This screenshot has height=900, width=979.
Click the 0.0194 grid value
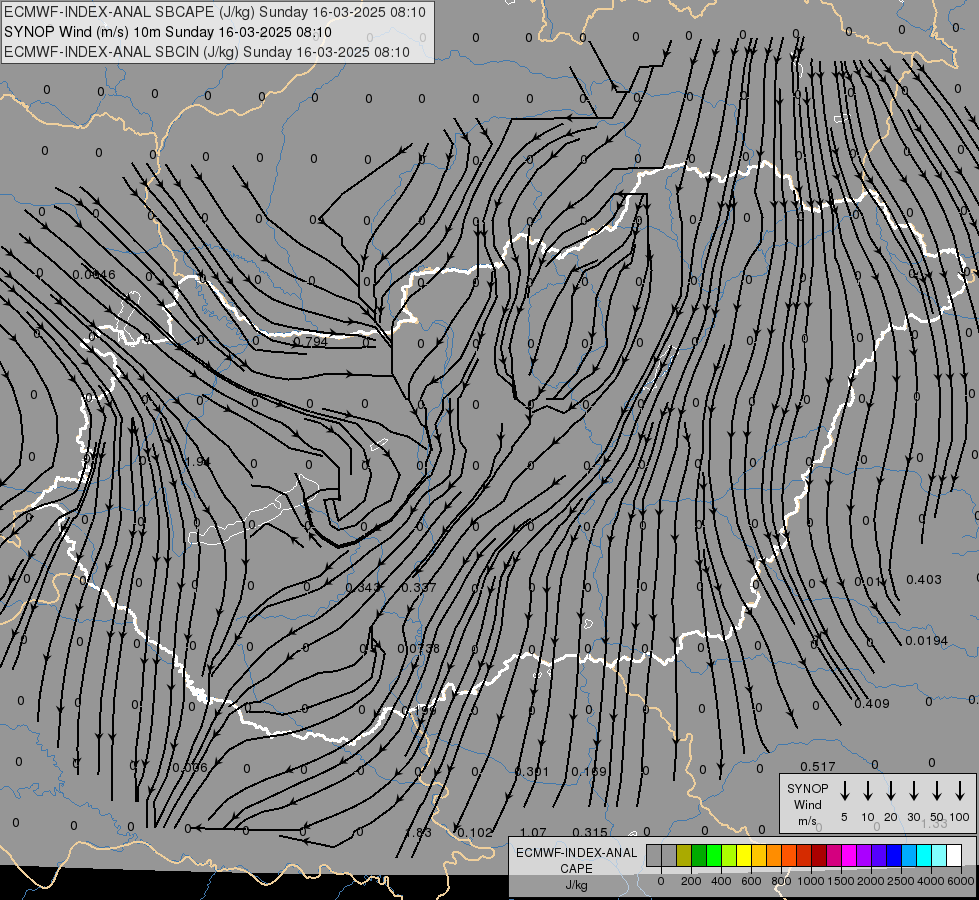927,641
